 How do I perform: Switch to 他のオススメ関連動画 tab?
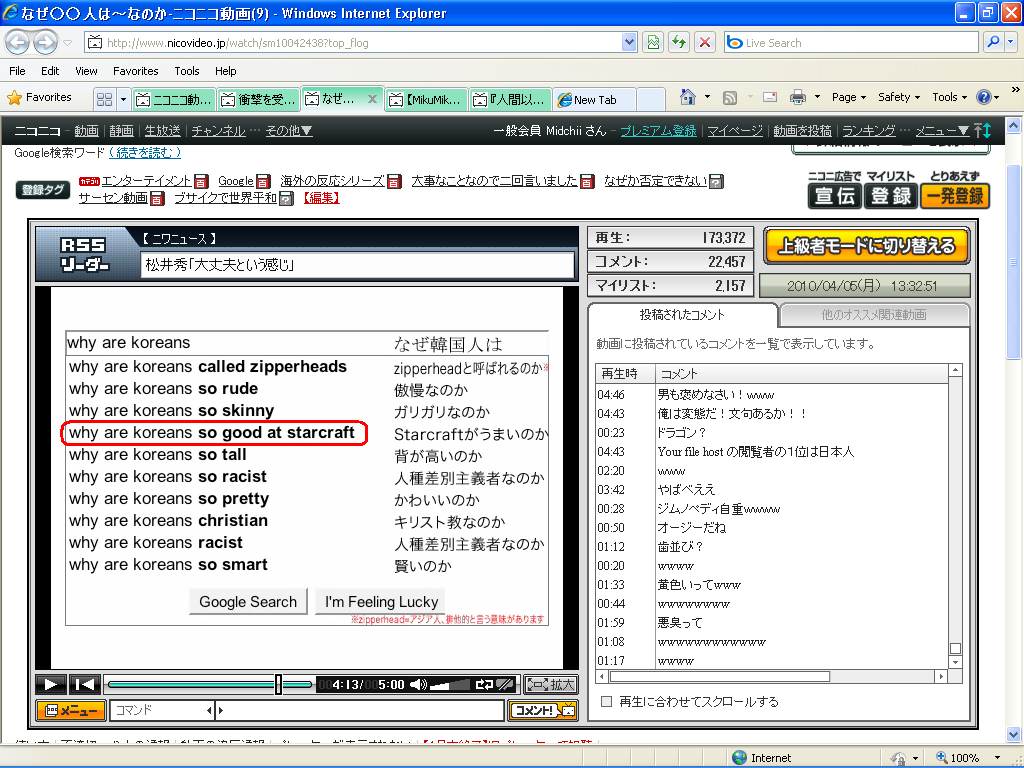pyautogui.click(x=874, y=315)
